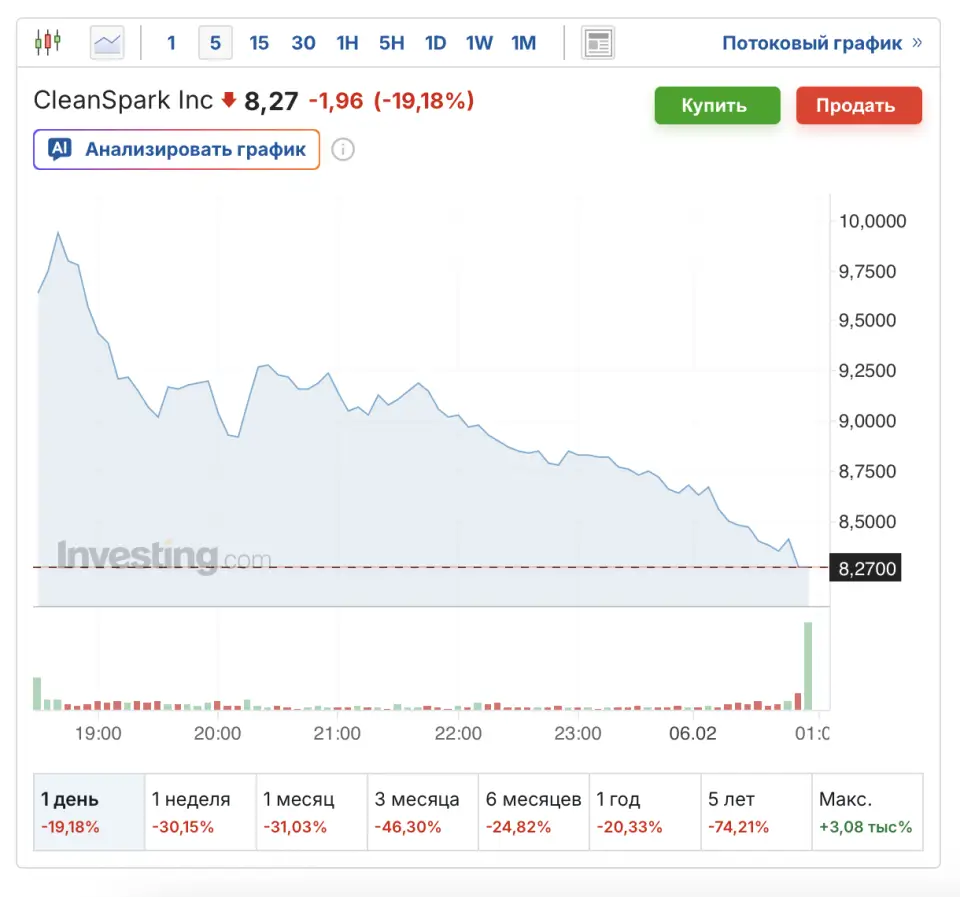Choose the 1D chart interval
Viewport: 960px width, 897px height.
pyautogui.click(x=435, y=43)
